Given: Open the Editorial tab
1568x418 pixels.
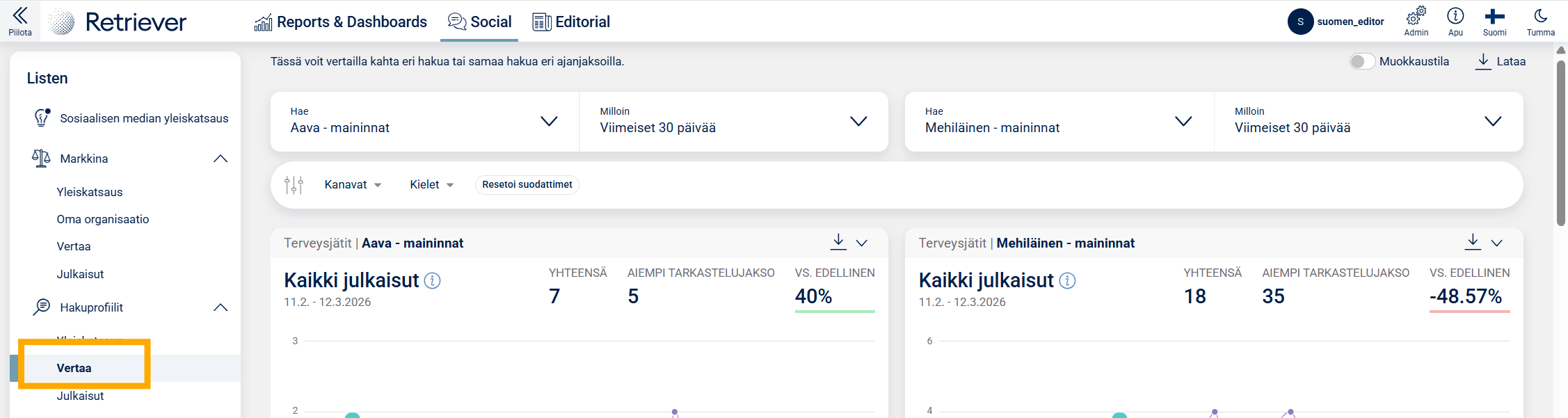Looking at the screenshot, I should 571,22.
